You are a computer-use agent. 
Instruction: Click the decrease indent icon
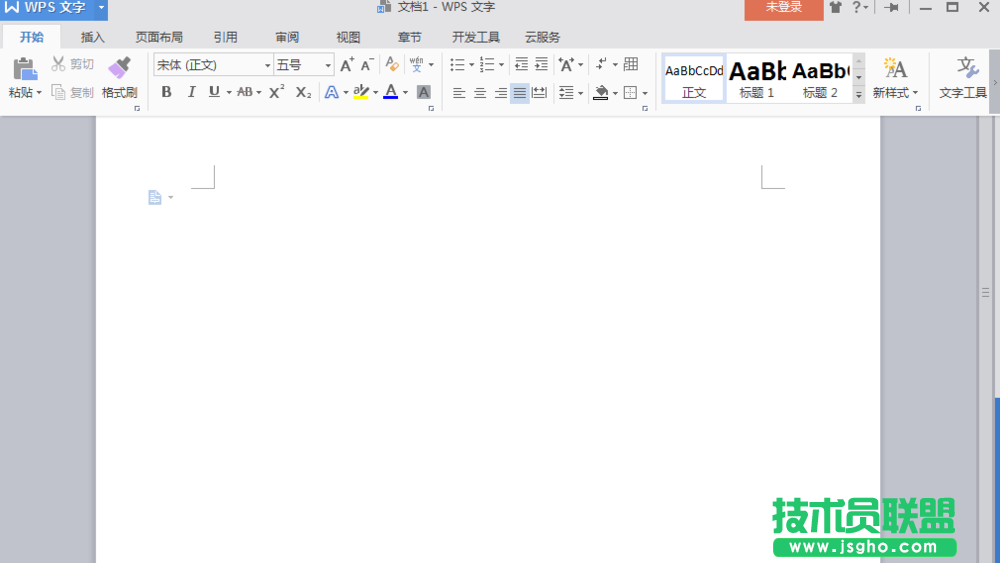click(x=521, y=65)
